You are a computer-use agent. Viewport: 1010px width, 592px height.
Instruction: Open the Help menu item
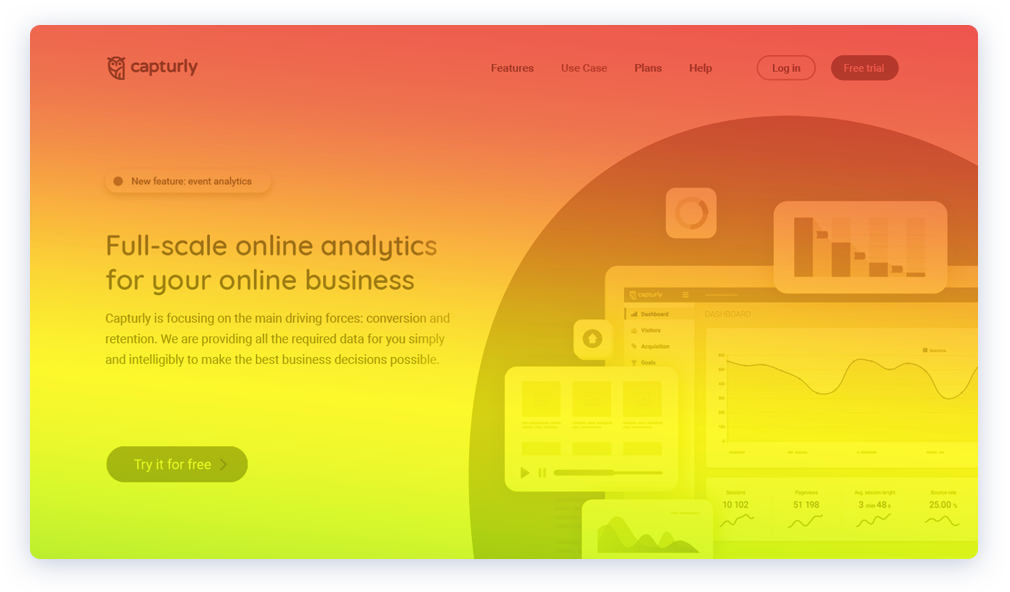[x=700, y=68]
